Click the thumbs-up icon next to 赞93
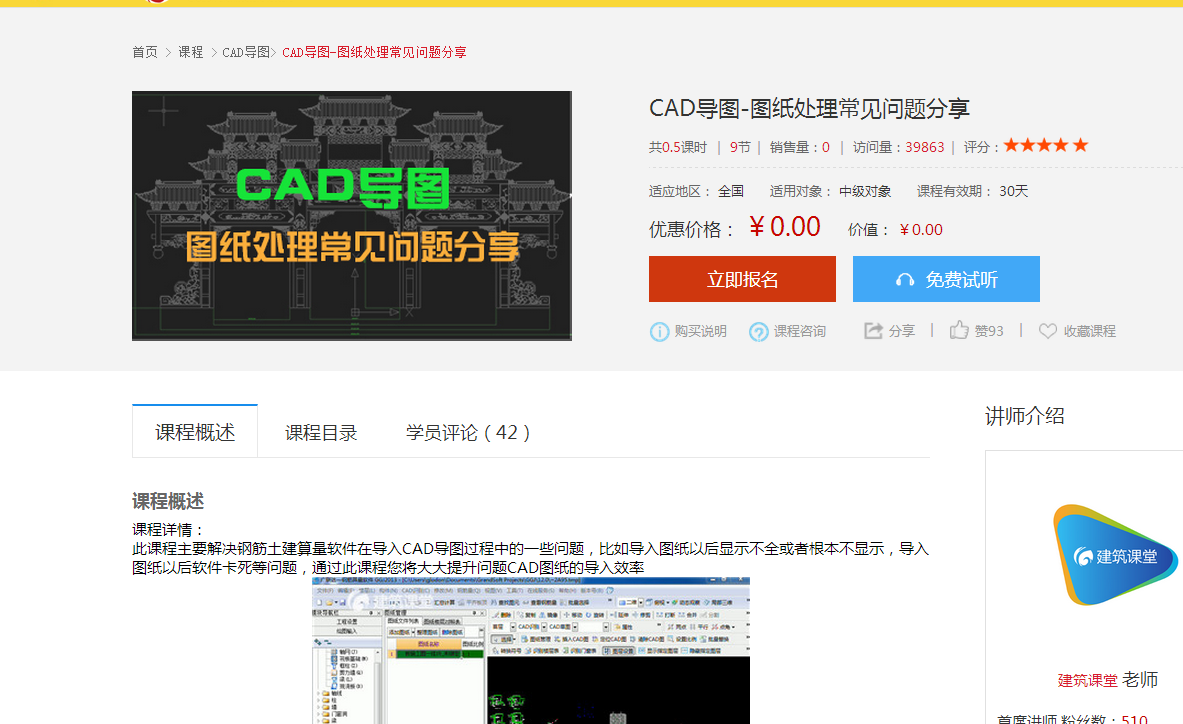This screenshot has width=1183, height=724. 960,330
